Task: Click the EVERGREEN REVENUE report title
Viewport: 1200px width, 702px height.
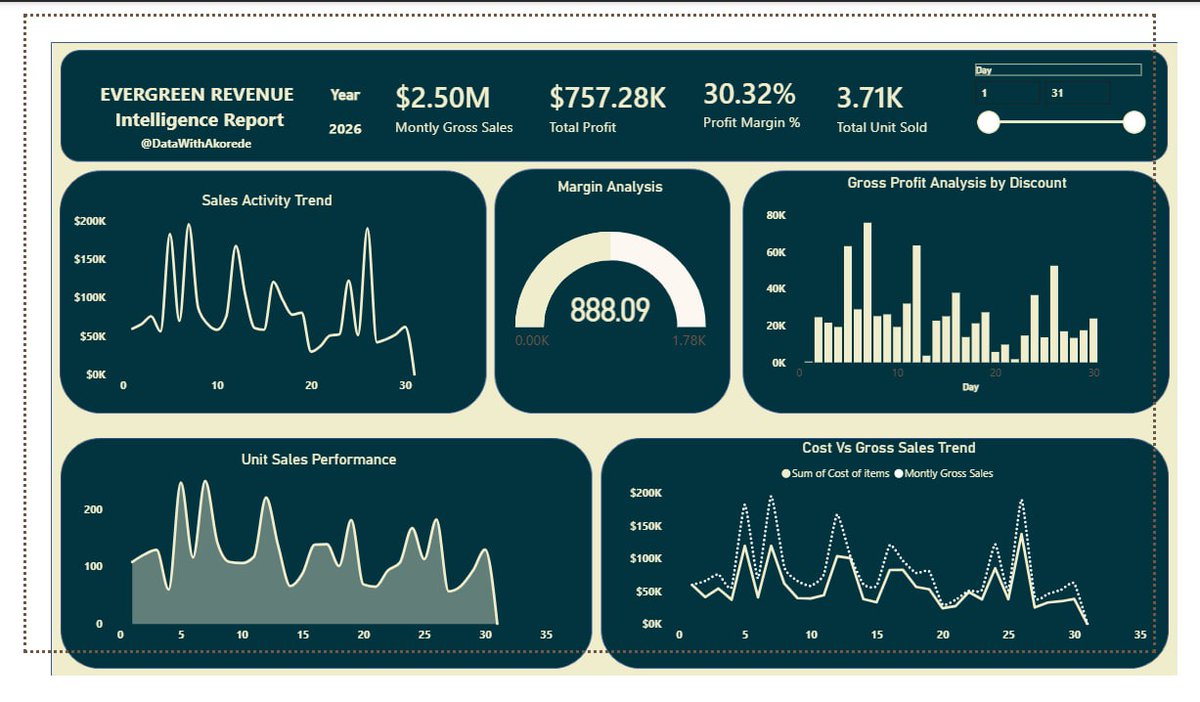Action: point(197,95)
